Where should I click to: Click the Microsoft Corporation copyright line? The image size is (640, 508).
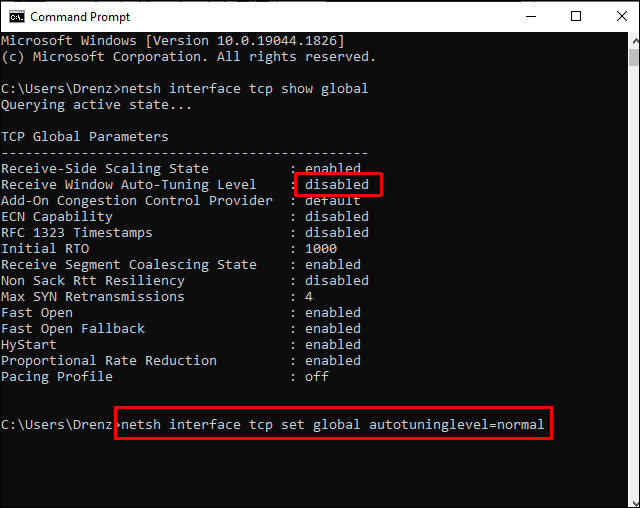[x=188, y=57]
